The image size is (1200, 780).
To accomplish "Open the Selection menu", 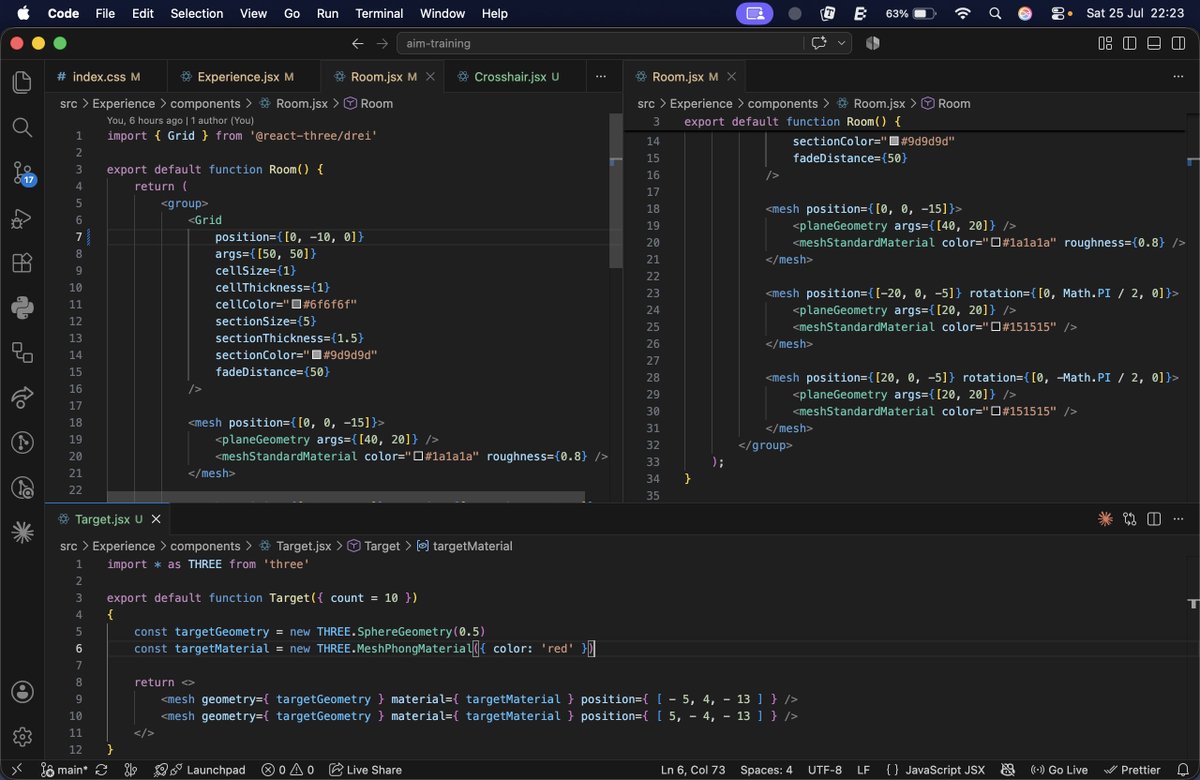I will tap(197, 13).
